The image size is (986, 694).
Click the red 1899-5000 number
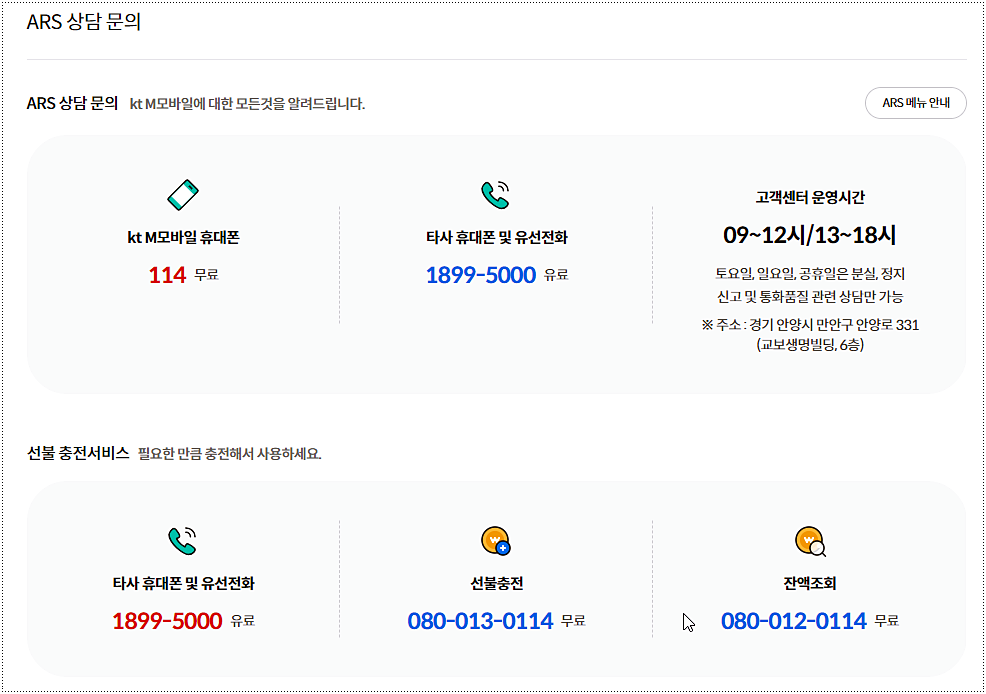point(167,621)
